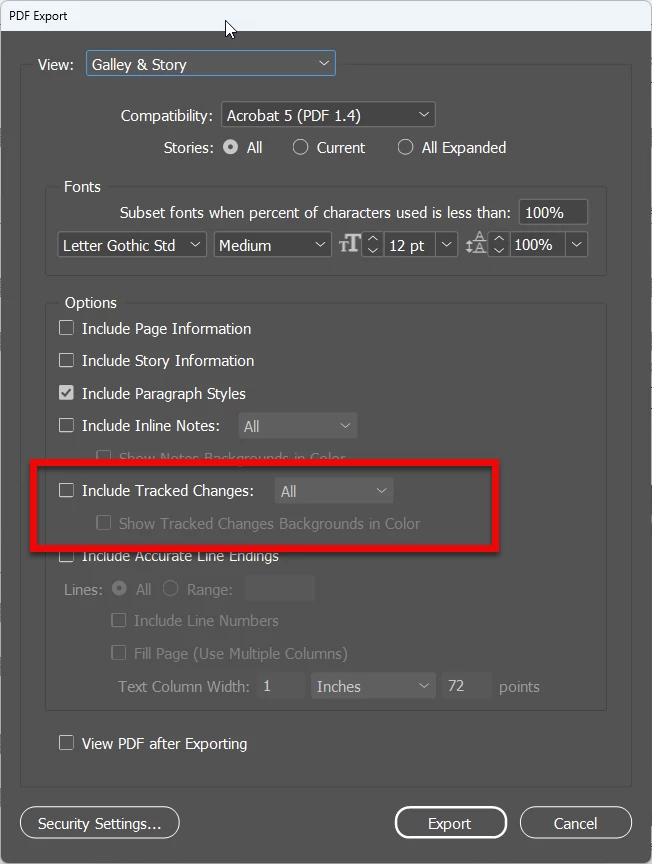
Task: Decrease line spacing with down arrow
Action: click(x=499, y=250)
